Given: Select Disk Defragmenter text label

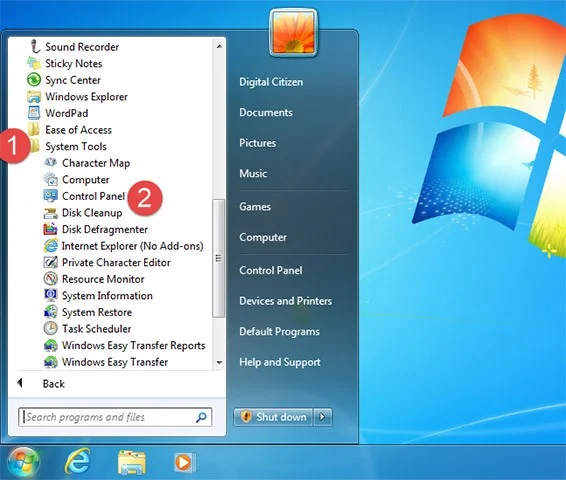Looking at the screenshot, I should (105, 229).
